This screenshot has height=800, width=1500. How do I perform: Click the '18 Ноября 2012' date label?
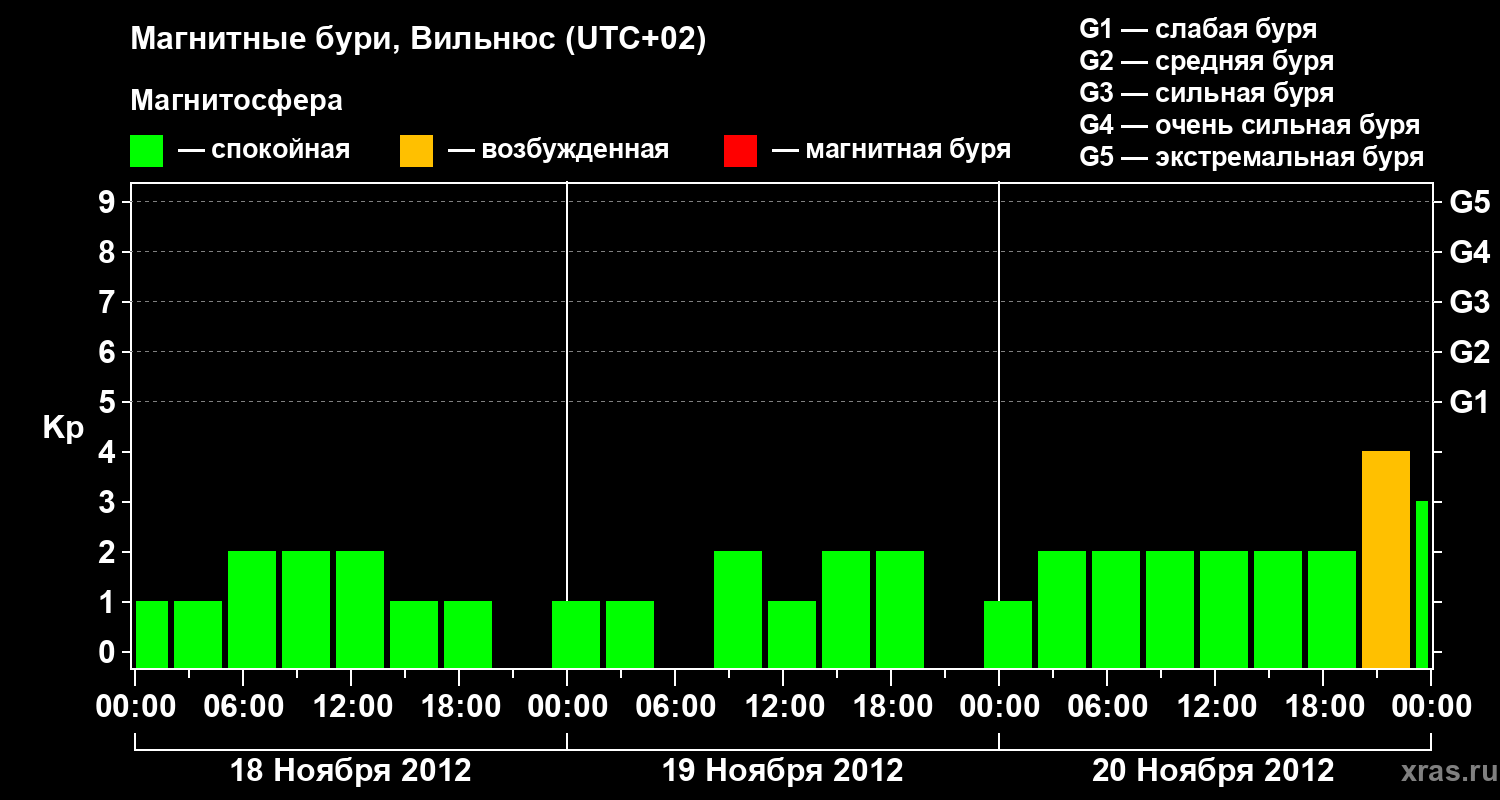tap(351, 771)
